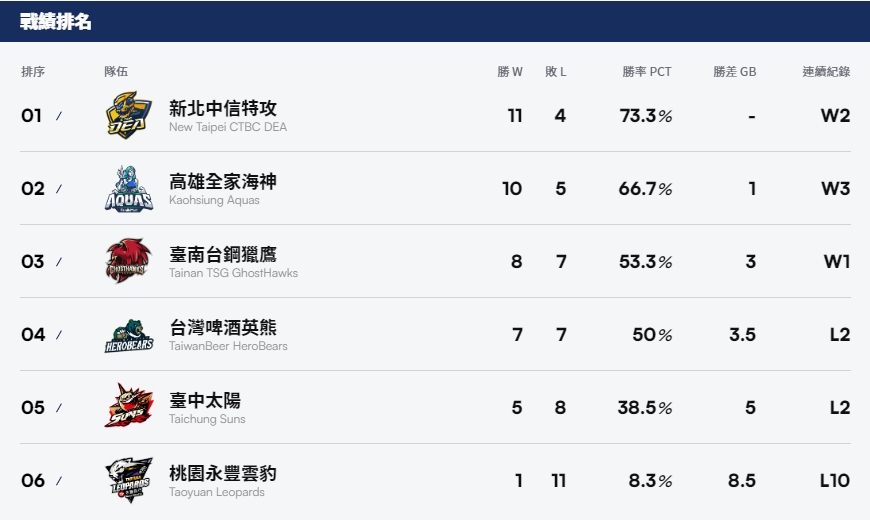The image size is (870, 520).
Task: Click the rank 01 slash indicator
Action: click(x=59, y=115)
